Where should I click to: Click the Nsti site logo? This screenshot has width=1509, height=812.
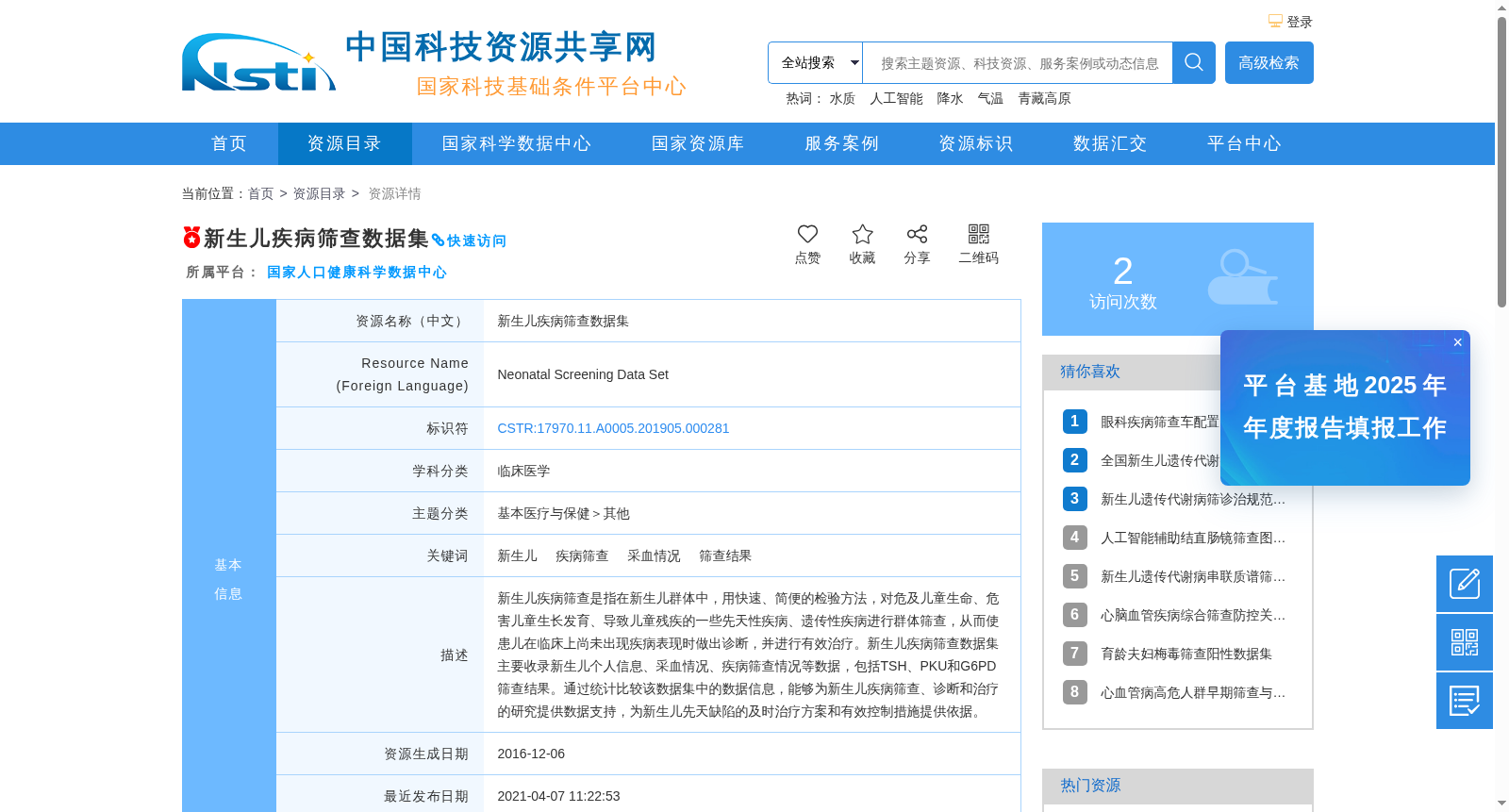tap(258, 62)
